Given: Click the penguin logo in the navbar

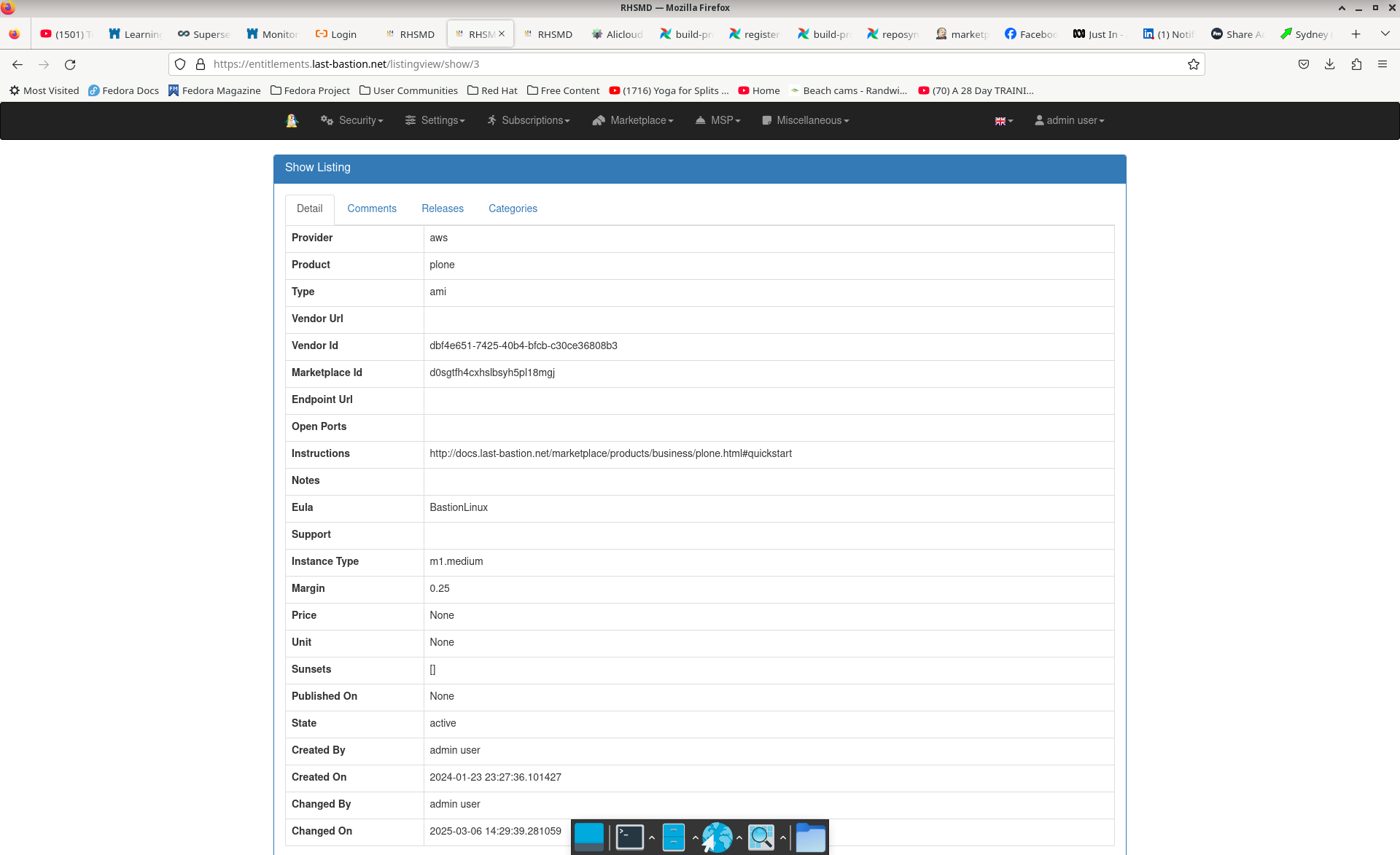Looking at the screenshot, I should [x=292, y=120].
